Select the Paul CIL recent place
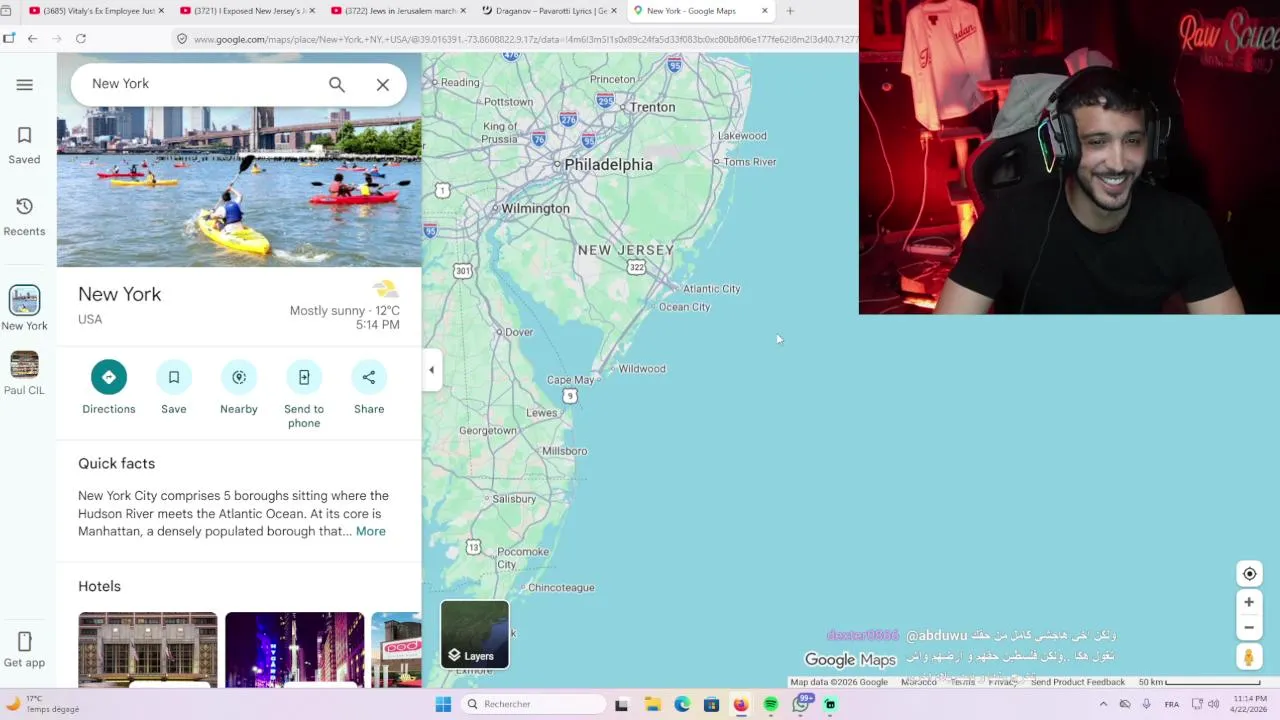This screenshot has height=720, width=1280. coord(24,374)
